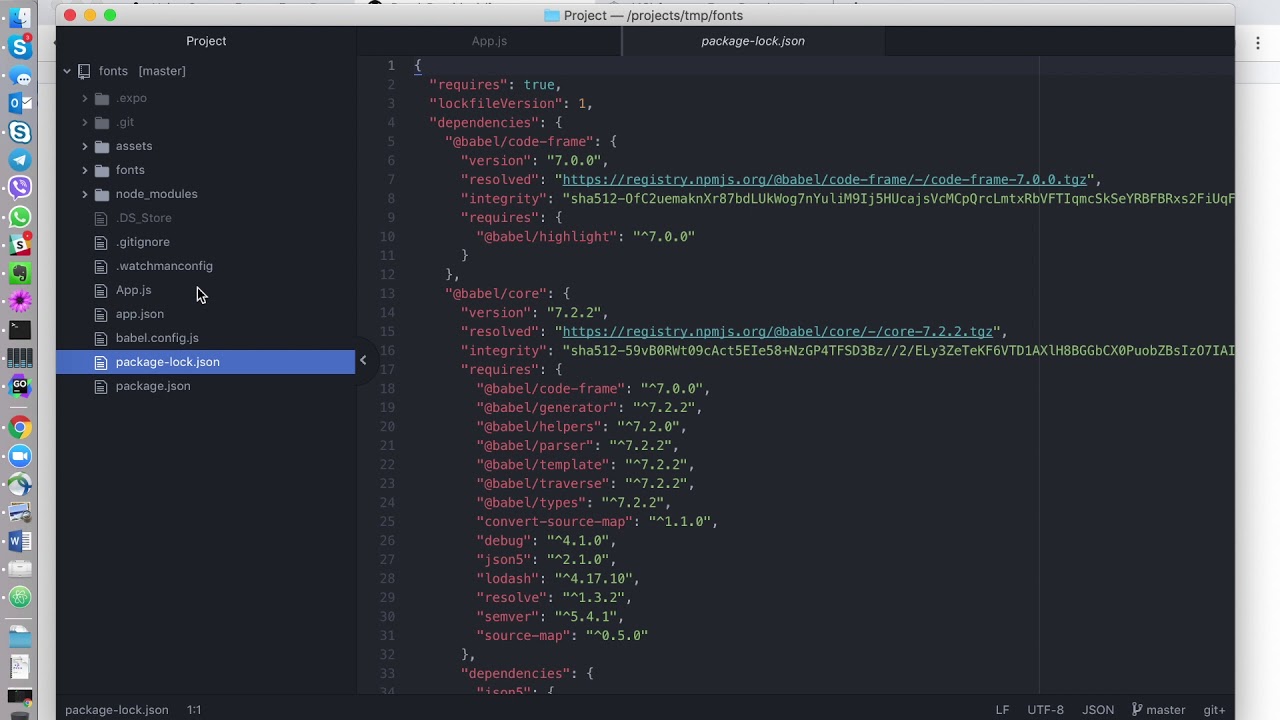Open the Downloads folder in dock
Viewport: 1280px width, 720px height.
point(19,637)
